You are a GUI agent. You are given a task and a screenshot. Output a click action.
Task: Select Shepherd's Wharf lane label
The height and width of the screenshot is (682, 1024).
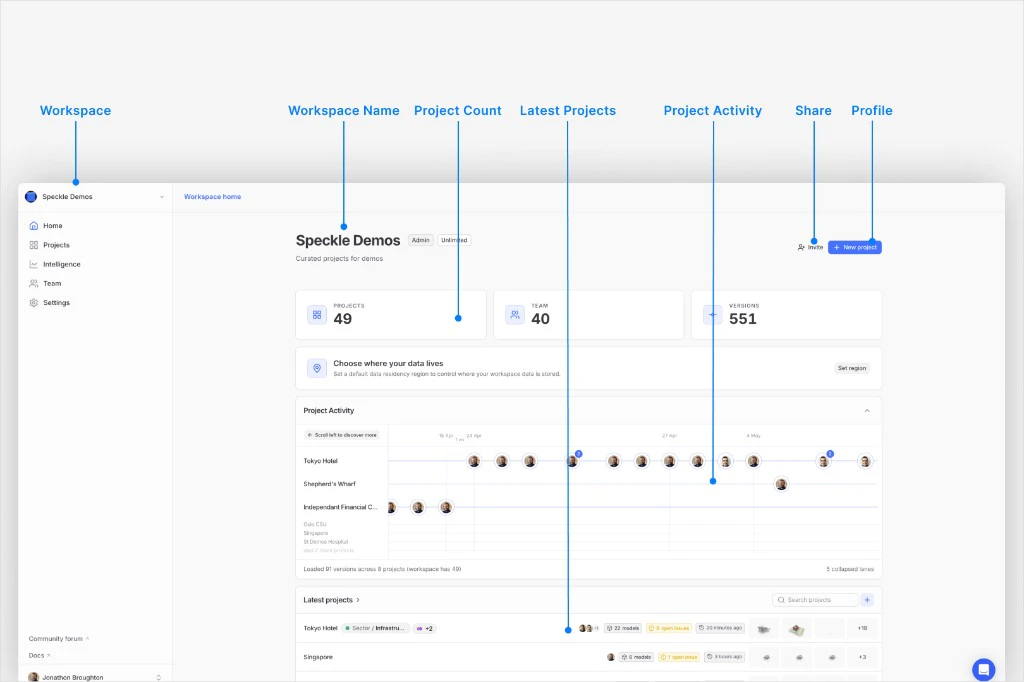(x=329, y=484)
